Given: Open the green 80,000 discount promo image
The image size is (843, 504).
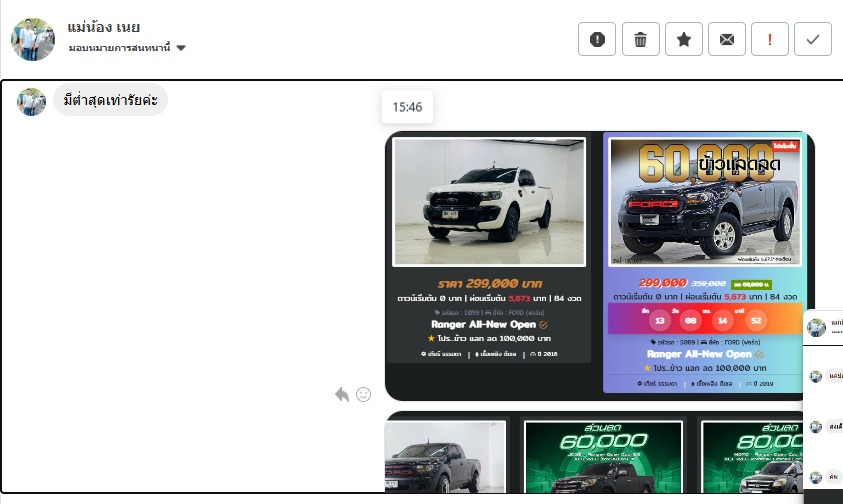Looking at the screenshot, I should 752,457.
